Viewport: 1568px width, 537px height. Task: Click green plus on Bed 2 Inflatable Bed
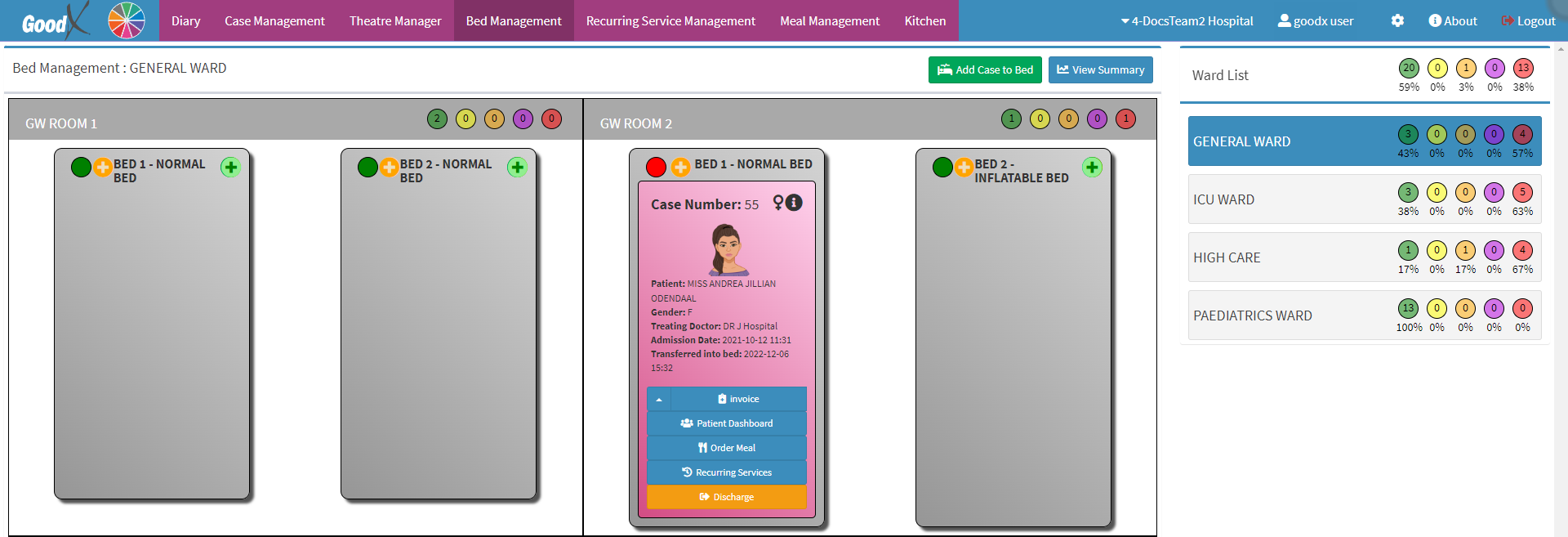tap(1092, 167)
